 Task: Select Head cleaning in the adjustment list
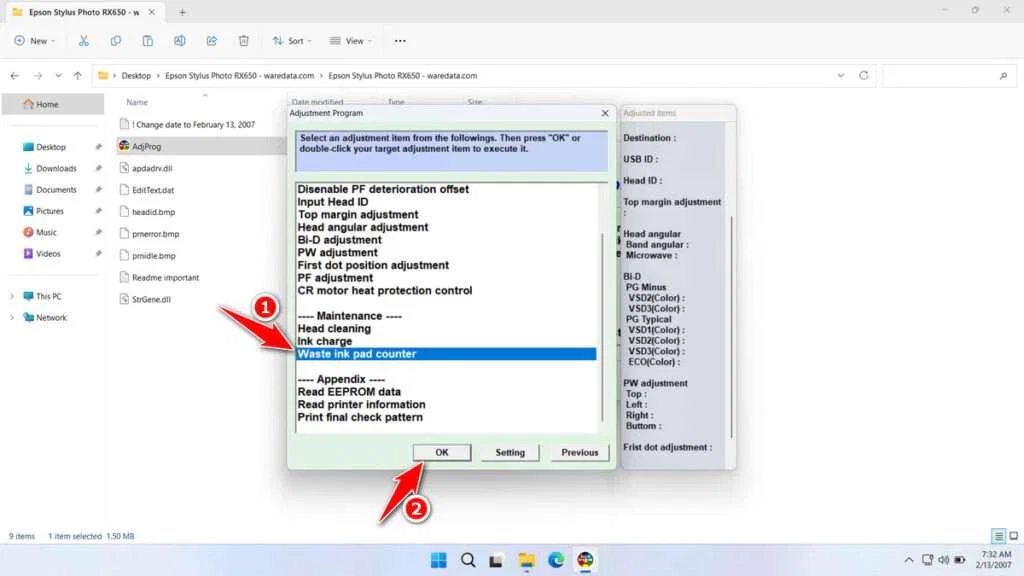333,328
